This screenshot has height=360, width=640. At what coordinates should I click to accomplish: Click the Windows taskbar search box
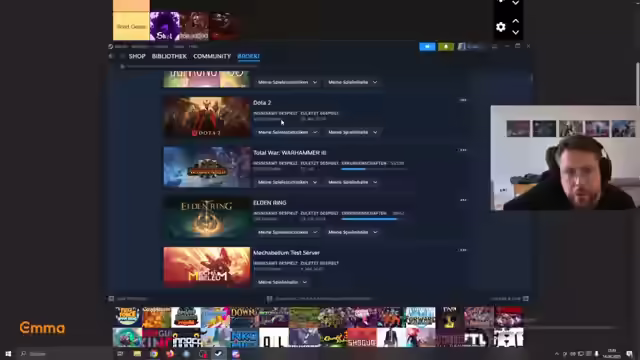[x=63, y=354]
